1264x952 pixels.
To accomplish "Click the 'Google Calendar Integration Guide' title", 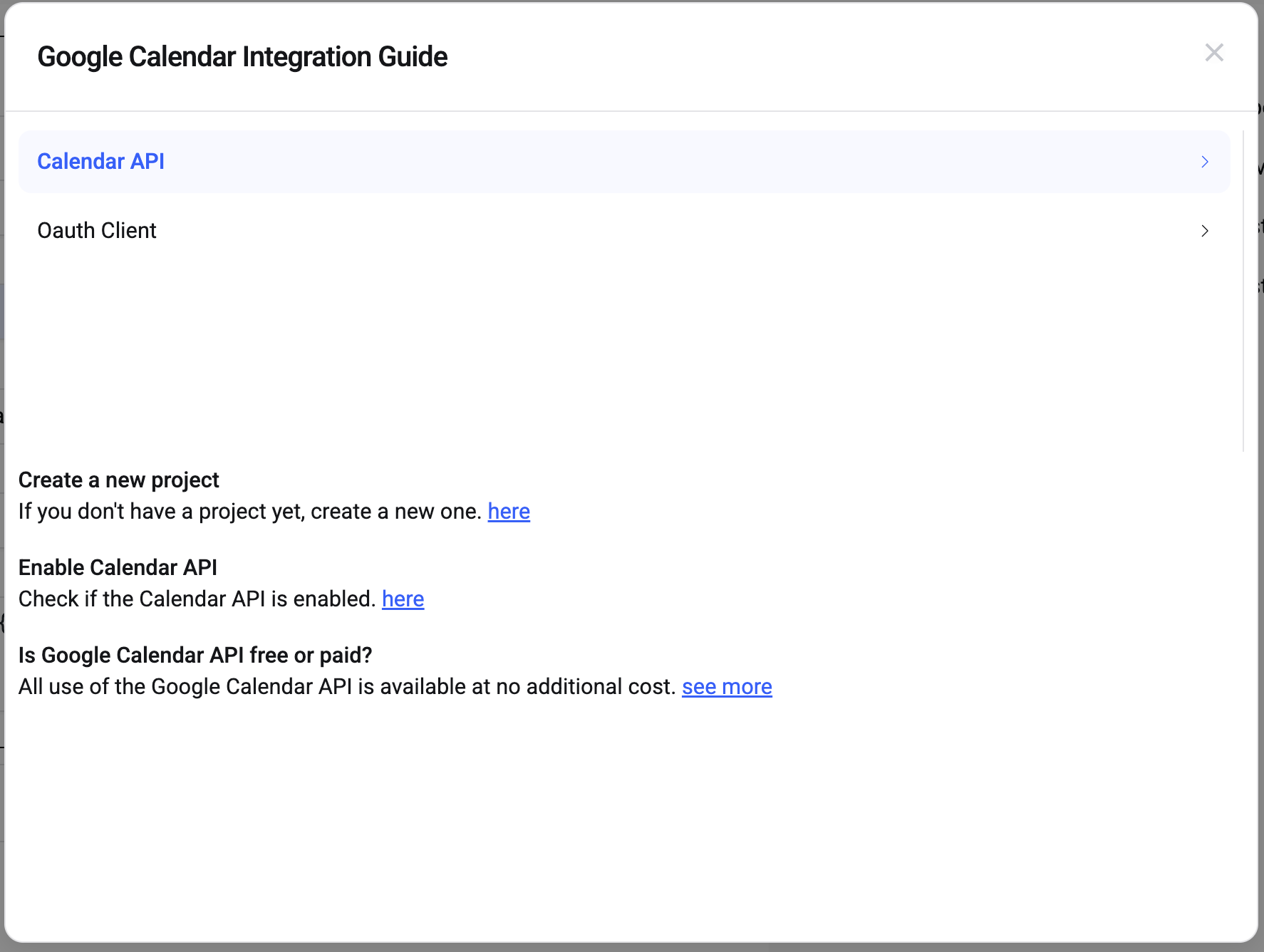I will click(242, 57).
